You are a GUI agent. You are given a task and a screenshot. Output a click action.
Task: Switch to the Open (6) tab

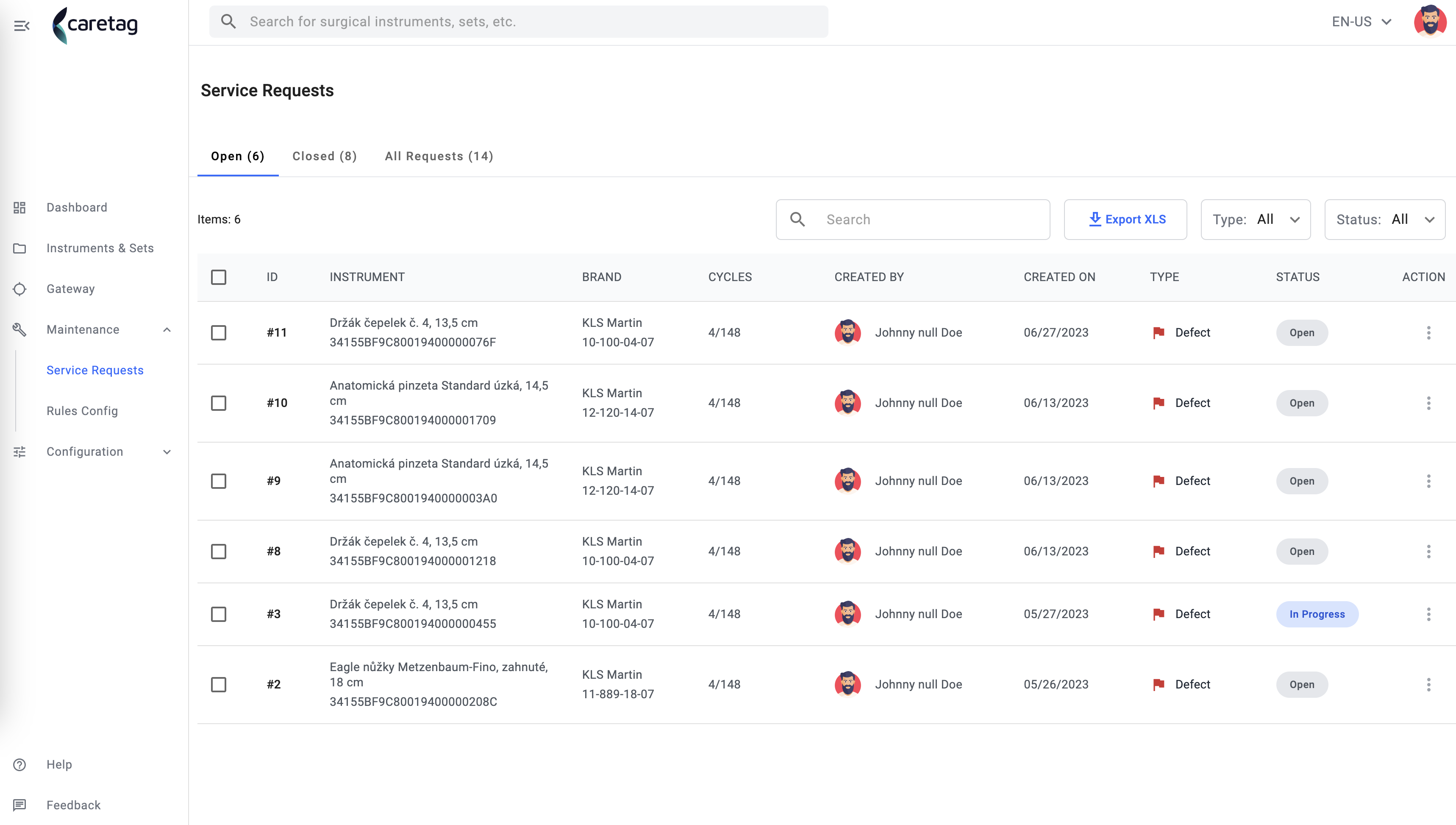pos(238,156)
